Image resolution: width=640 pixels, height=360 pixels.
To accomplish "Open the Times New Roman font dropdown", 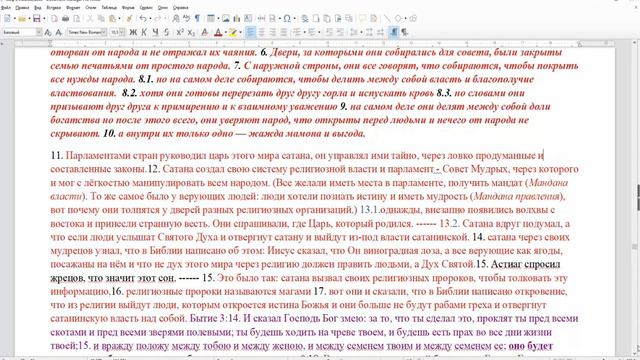I will tap(104, 32).
